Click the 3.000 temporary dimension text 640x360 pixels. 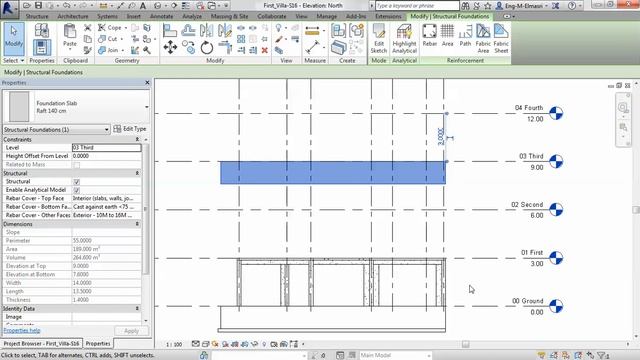tap(440, 137)
